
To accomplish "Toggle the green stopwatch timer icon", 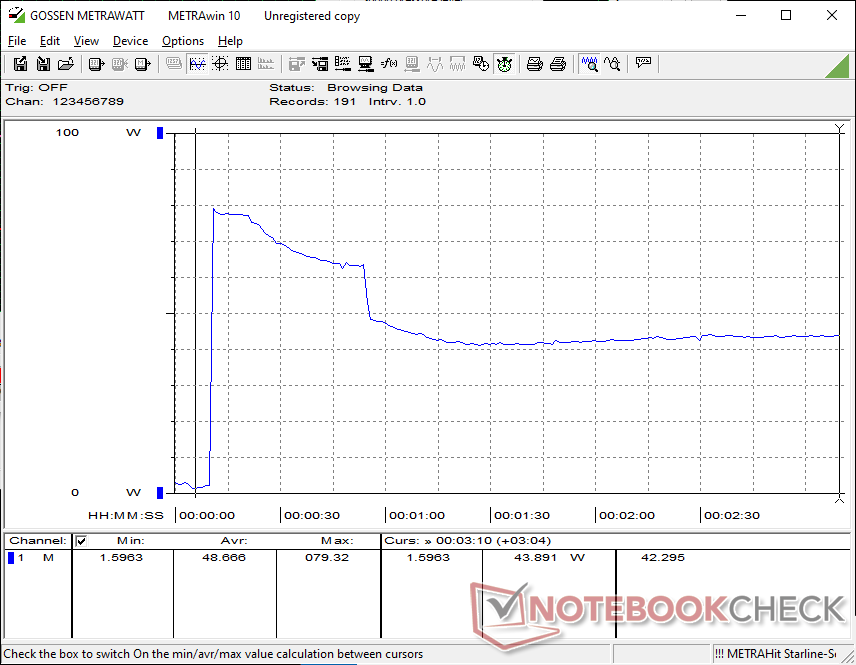I will coord(505,64).
